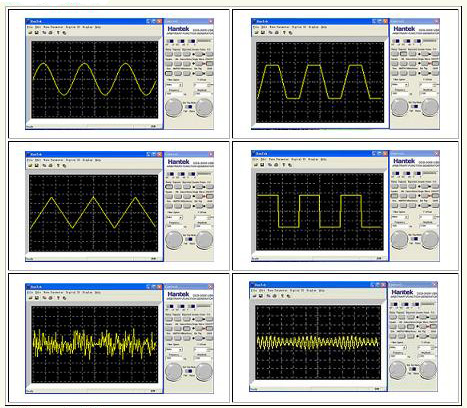Click the highlighted waveform button in the square panel

coord(395,196)
